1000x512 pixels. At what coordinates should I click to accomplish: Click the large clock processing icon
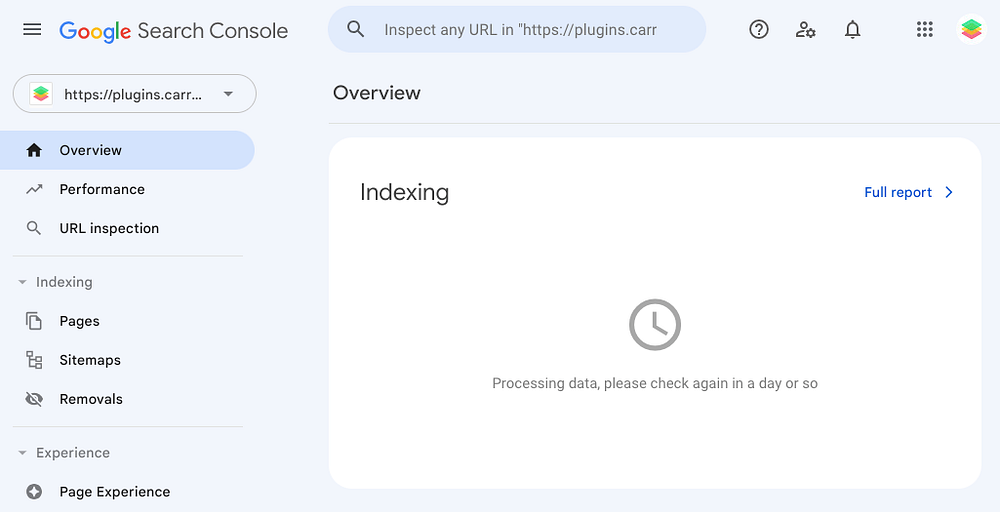pyautogui.click(x=654, y=325)
